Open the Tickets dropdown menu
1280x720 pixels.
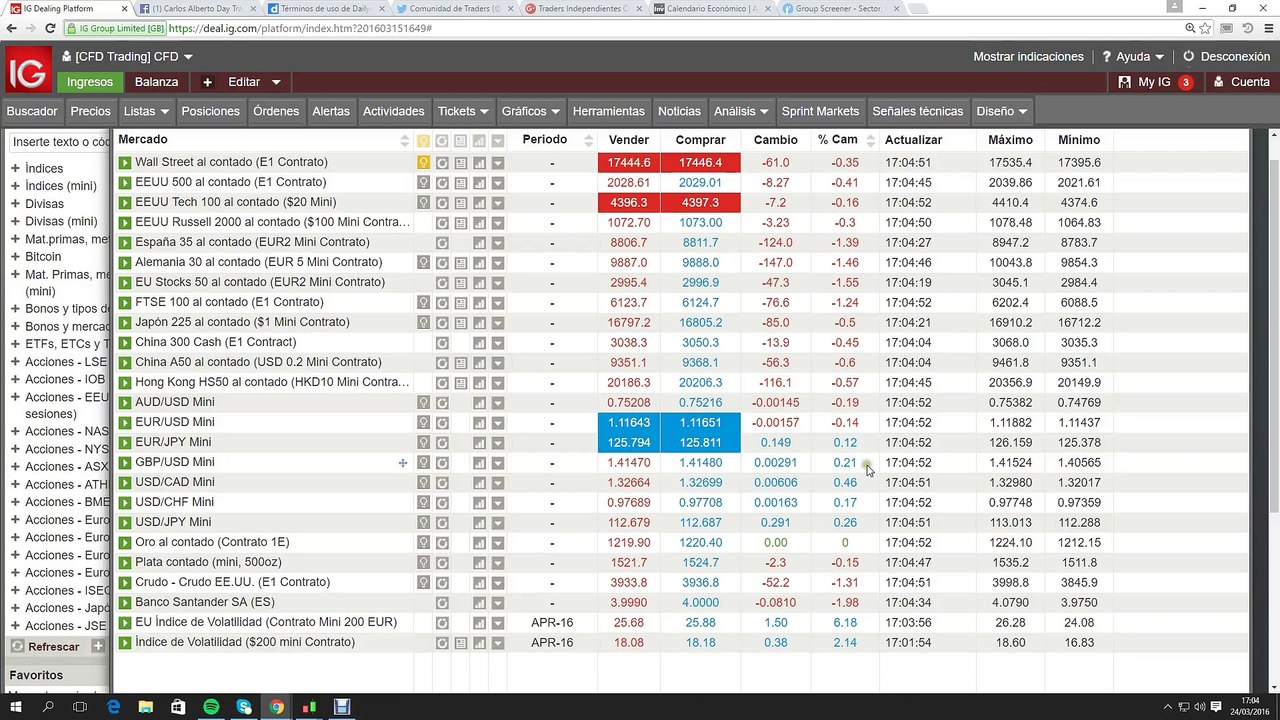pyautogui.click(x=463, y=111)
